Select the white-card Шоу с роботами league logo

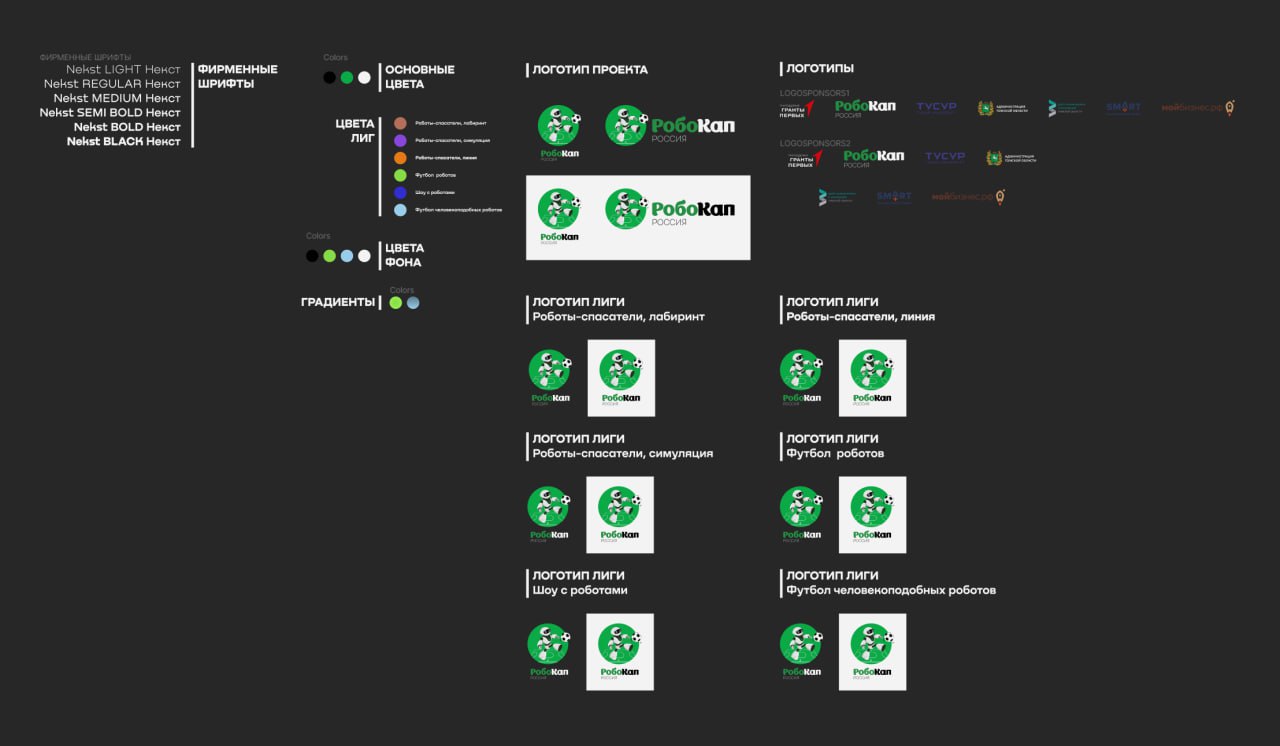(x=620, y=652)
